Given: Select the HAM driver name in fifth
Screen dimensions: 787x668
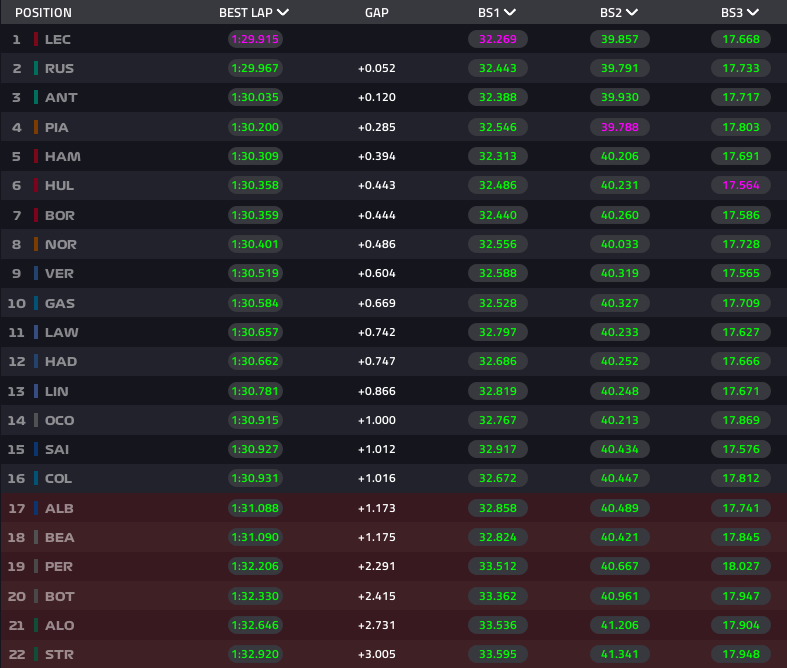Looking at the screenshot, I should (x=62, y=156).
